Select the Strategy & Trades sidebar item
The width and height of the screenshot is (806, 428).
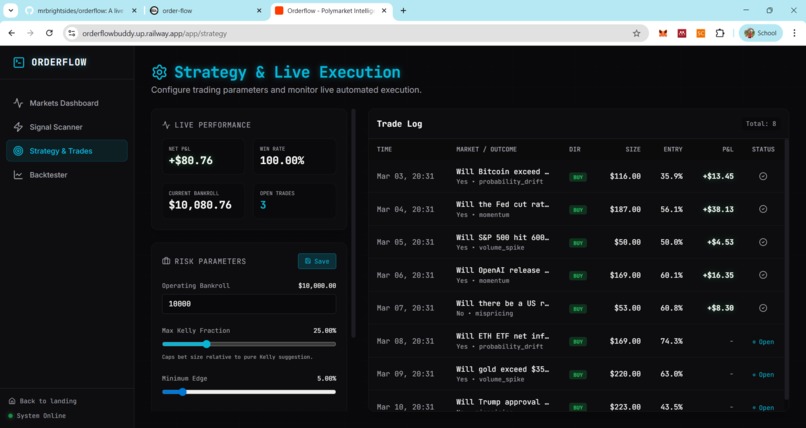(67, 151)
